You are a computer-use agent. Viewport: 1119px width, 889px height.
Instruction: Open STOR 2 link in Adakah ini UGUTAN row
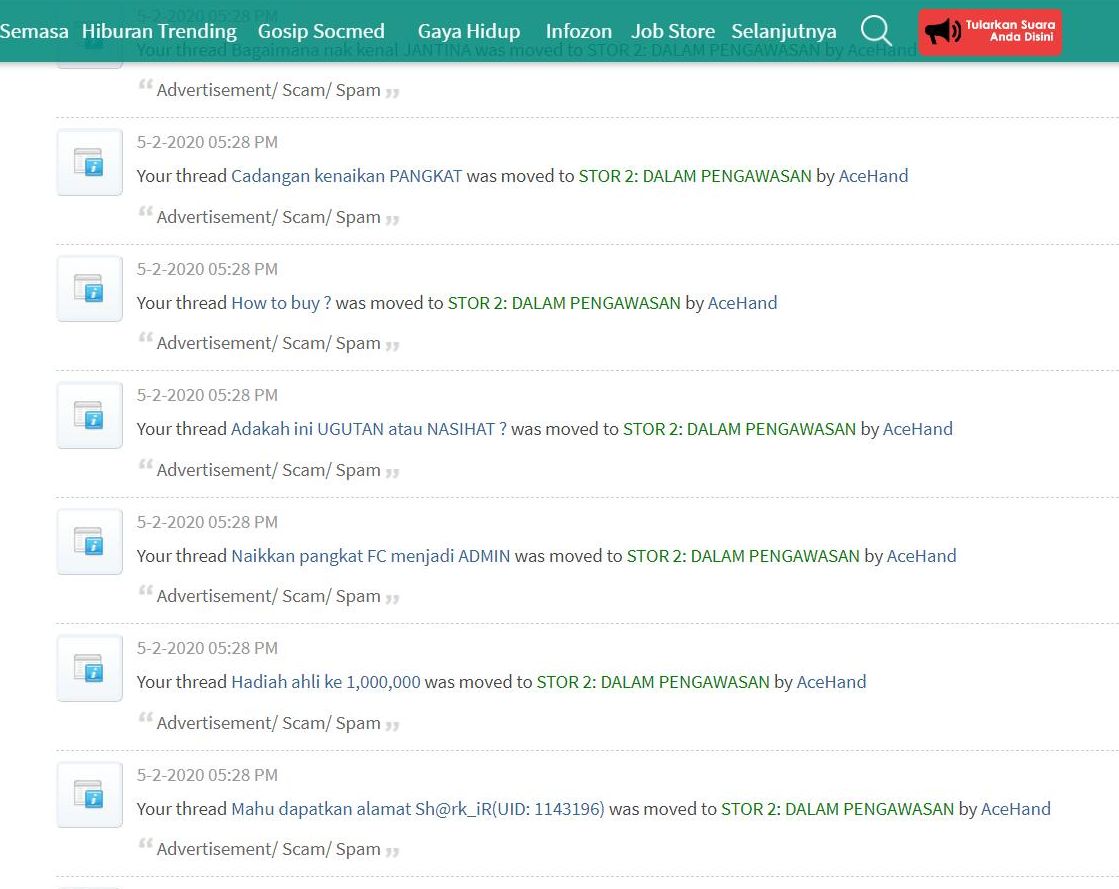click(x=739, y=429)
